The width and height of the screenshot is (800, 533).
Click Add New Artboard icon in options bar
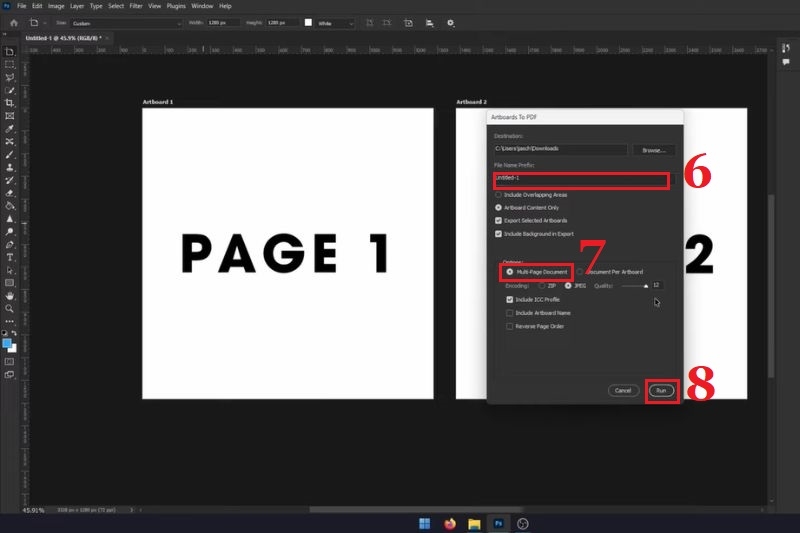[x=408, y=23]
